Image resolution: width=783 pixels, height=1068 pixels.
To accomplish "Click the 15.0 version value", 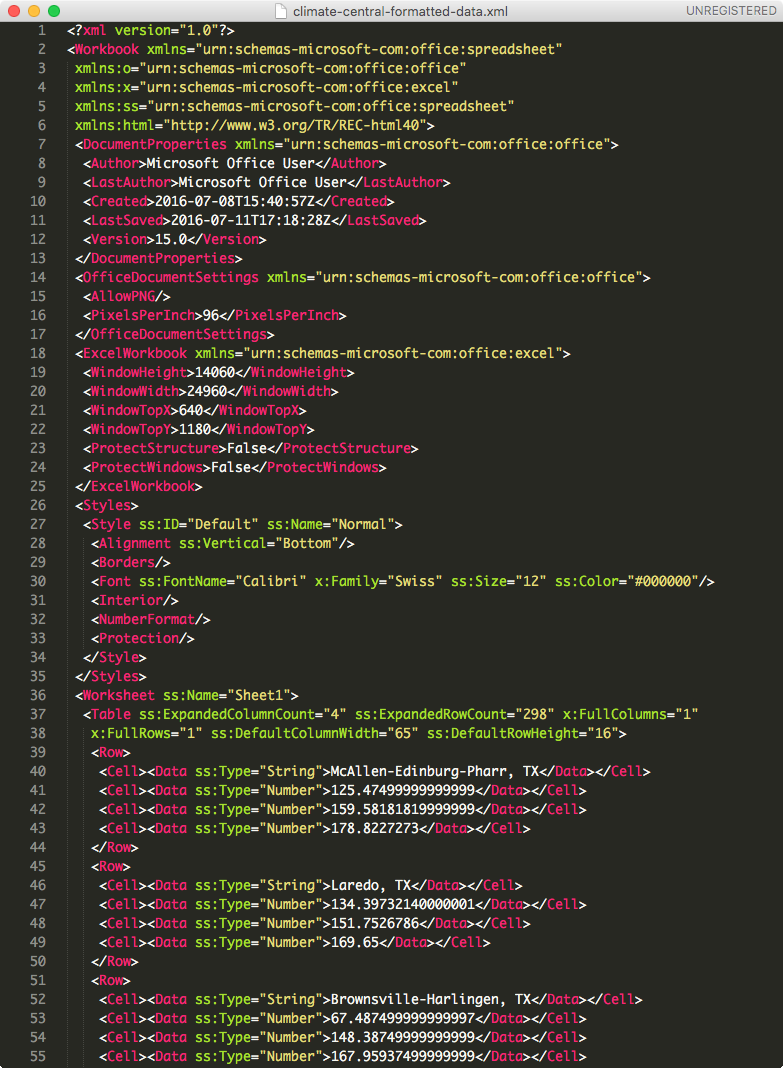I will (x=171, y=240).
